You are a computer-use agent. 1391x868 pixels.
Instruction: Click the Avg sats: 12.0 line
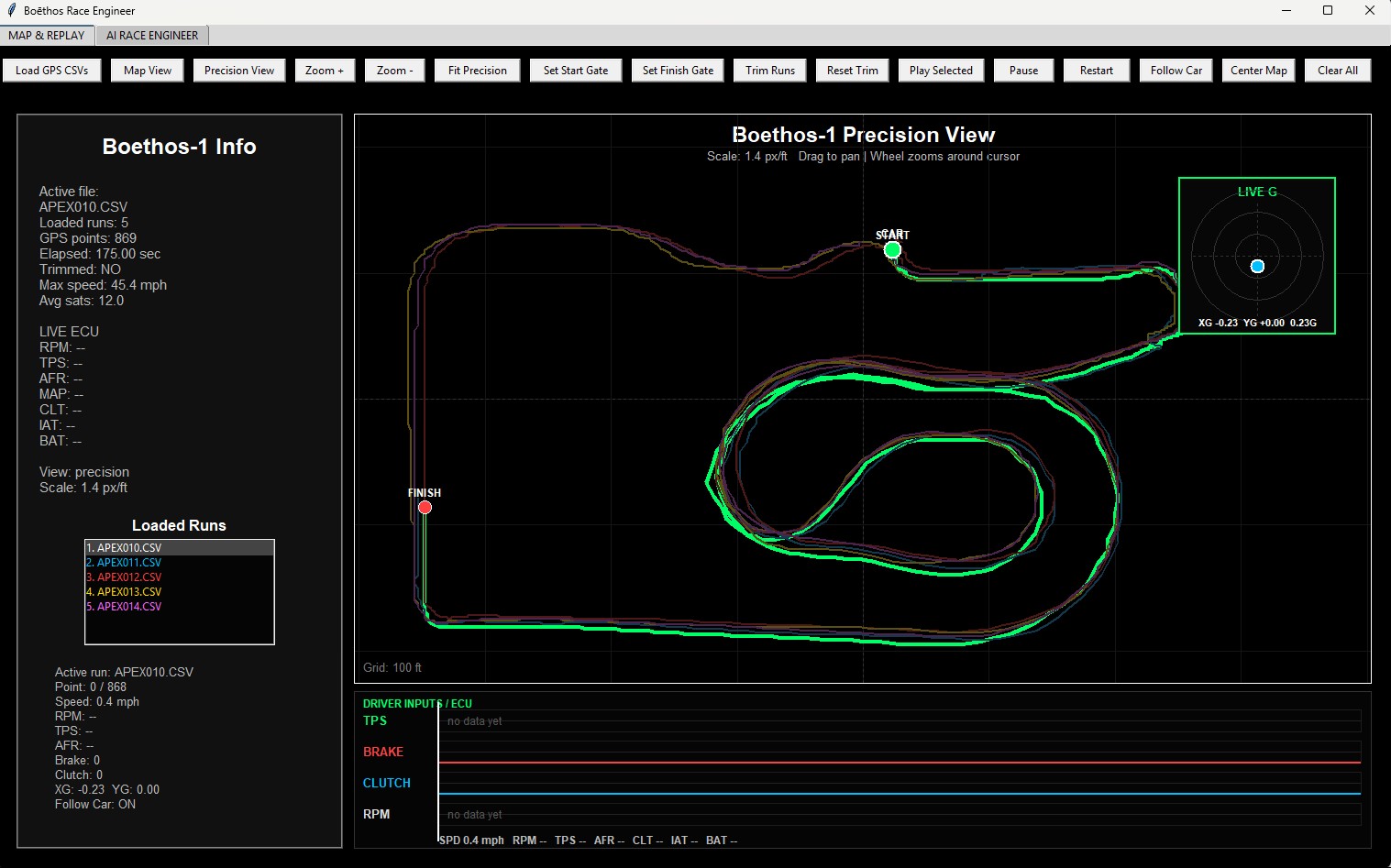(82, 301)
